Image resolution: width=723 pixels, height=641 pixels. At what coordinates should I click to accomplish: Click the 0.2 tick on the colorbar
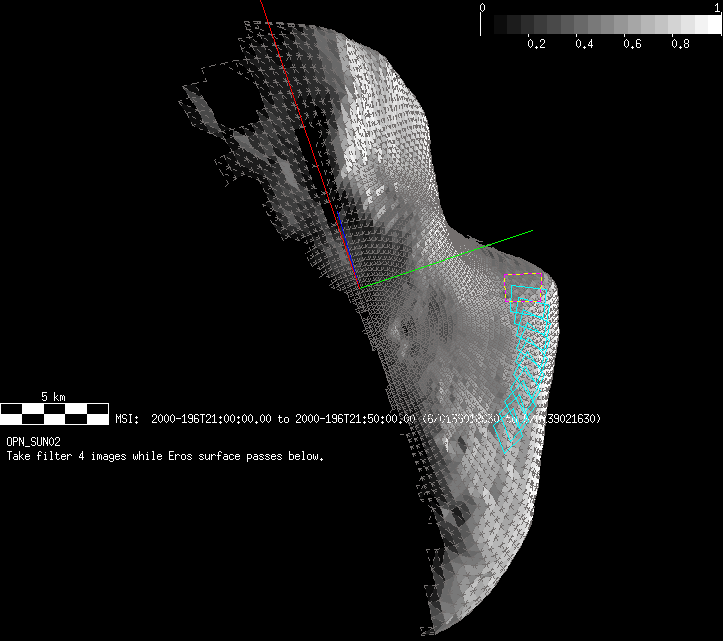pos(536,45)
